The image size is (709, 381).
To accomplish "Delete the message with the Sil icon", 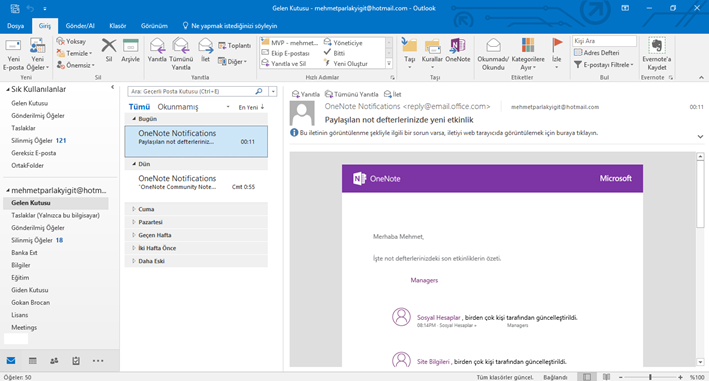I will [109, 50].
